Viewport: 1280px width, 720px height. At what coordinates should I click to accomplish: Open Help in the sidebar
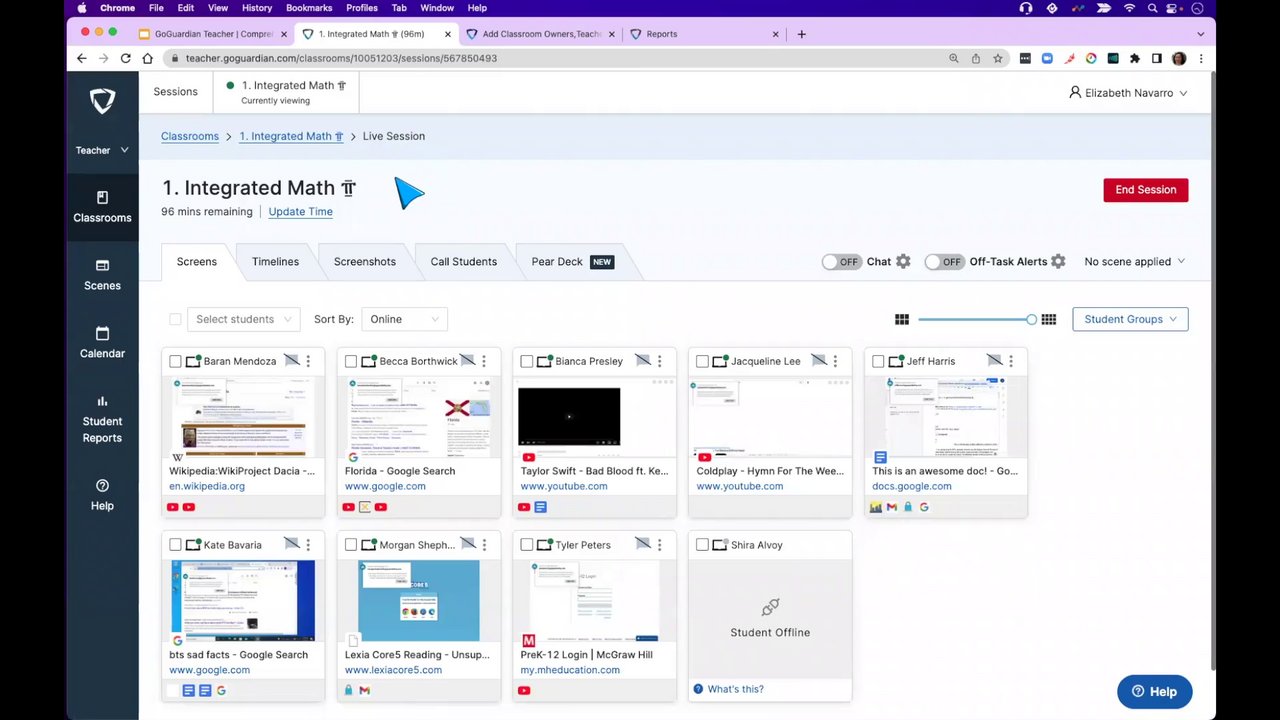[x=102, y=495]
